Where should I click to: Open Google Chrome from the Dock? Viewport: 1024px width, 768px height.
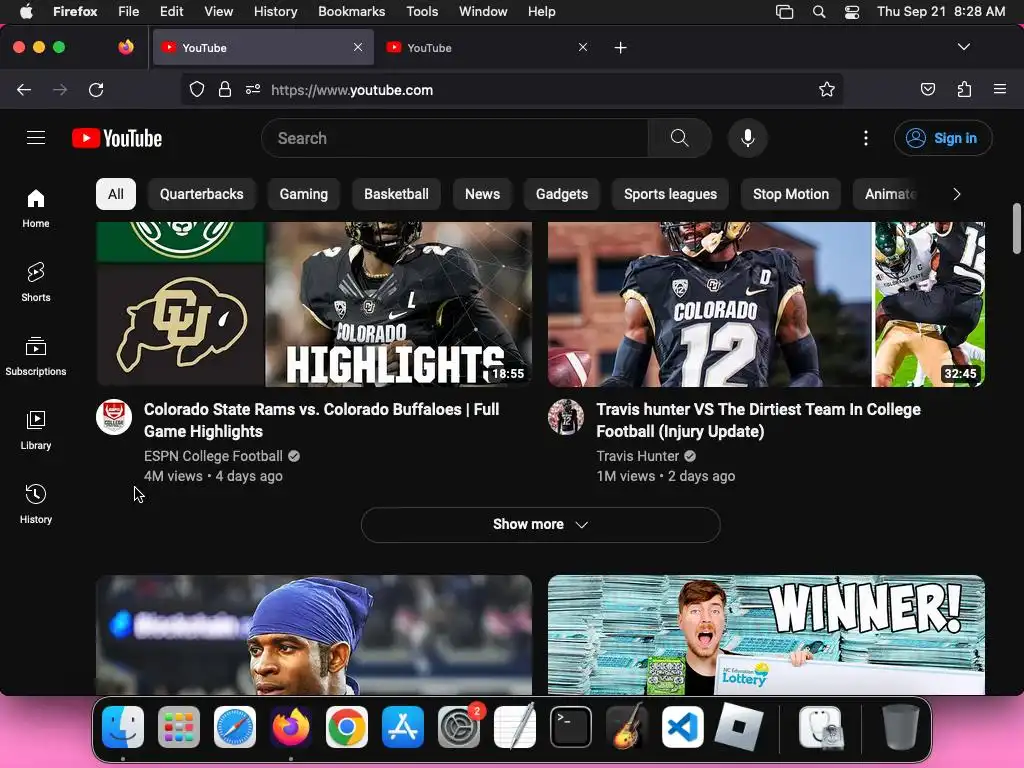pos(347,727)
